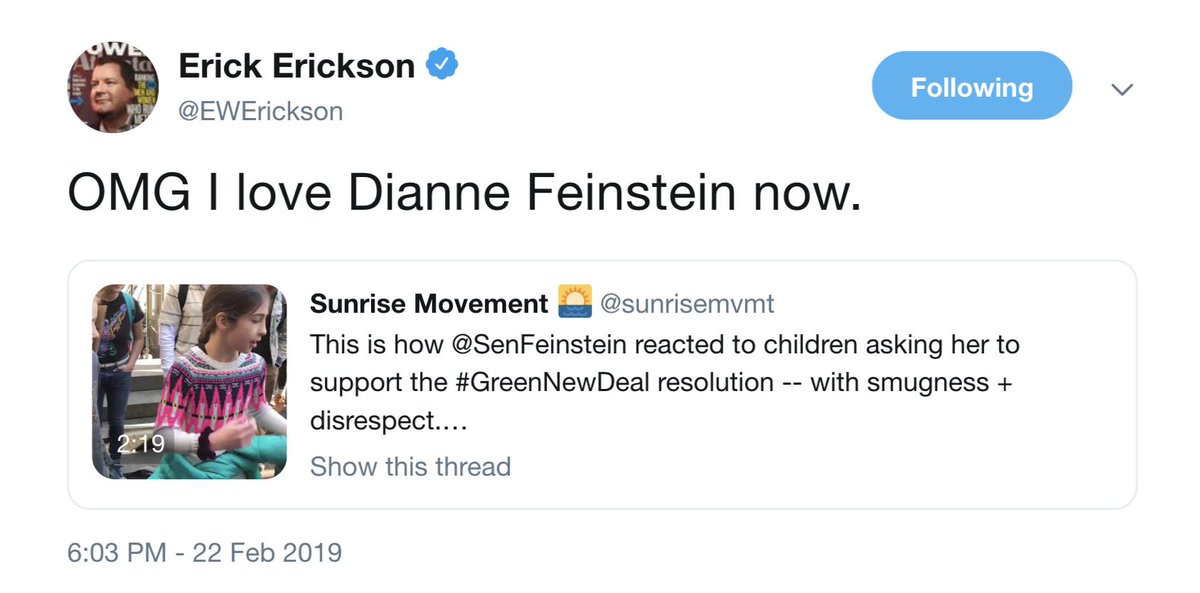
Task: Click the 2:19 video duration badge
Action: tap(138, 444)
